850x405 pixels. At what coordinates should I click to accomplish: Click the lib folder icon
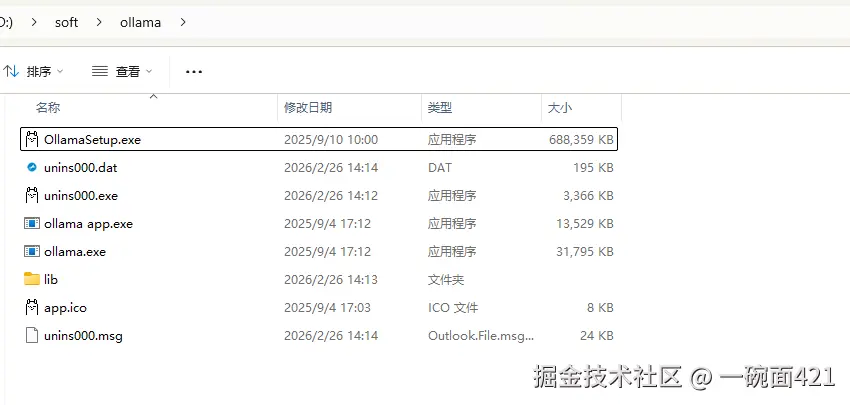pos(32,279)
